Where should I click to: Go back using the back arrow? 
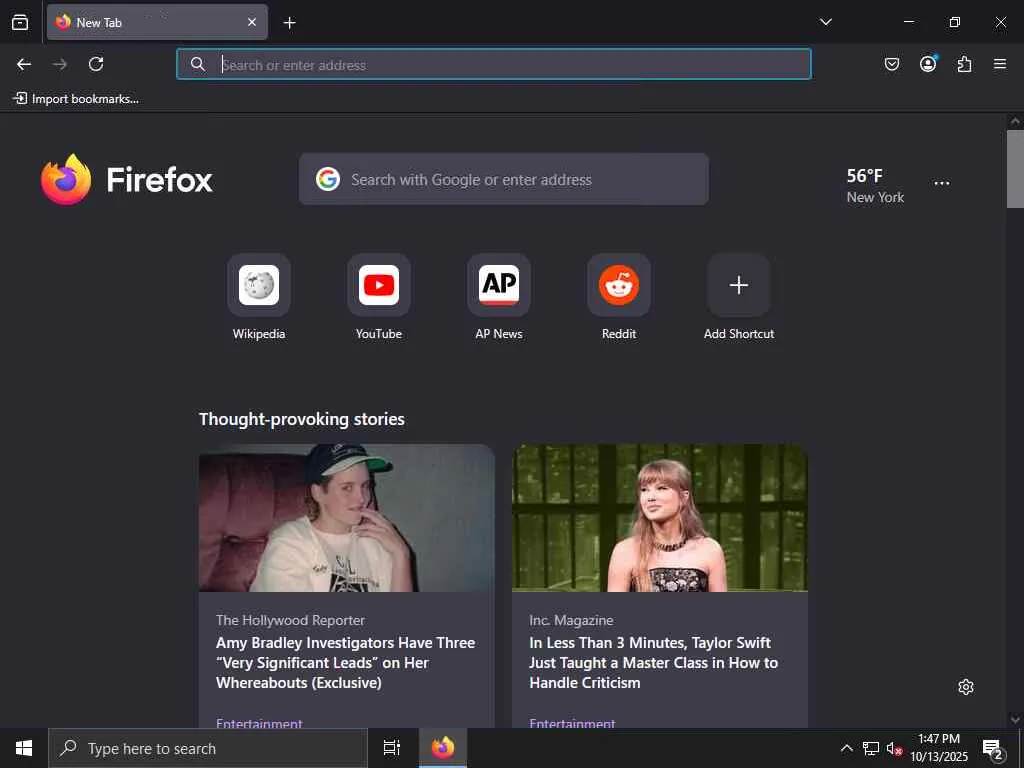24,64
